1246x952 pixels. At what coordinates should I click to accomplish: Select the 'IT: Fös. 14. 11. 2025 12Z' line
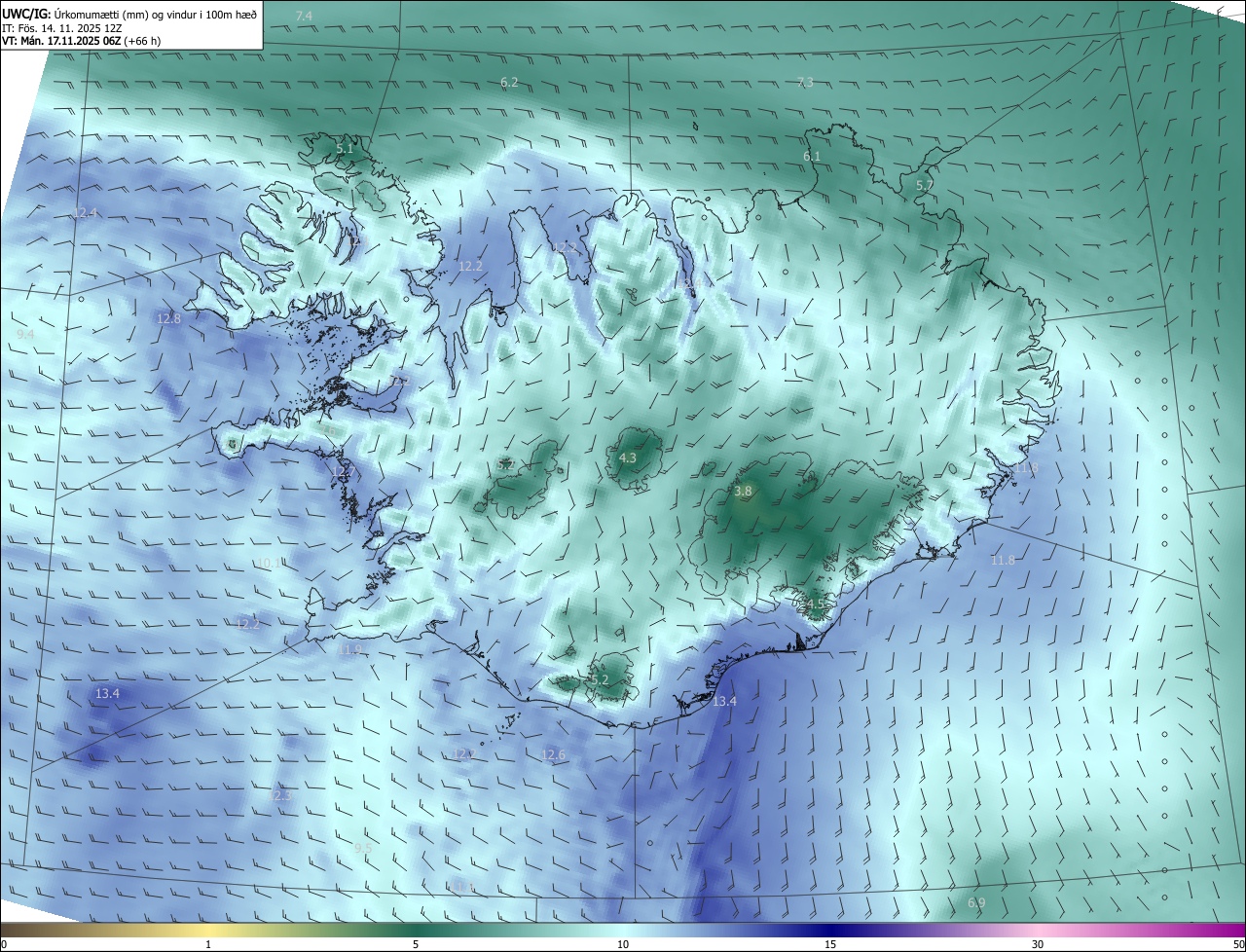[x=62, y=28]
